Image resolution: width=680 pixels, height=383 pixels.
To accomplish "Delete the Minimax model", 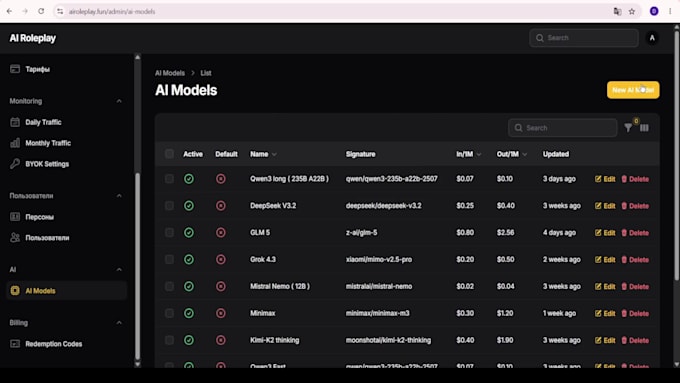I will pyautogui.click(x=635, y=314).
